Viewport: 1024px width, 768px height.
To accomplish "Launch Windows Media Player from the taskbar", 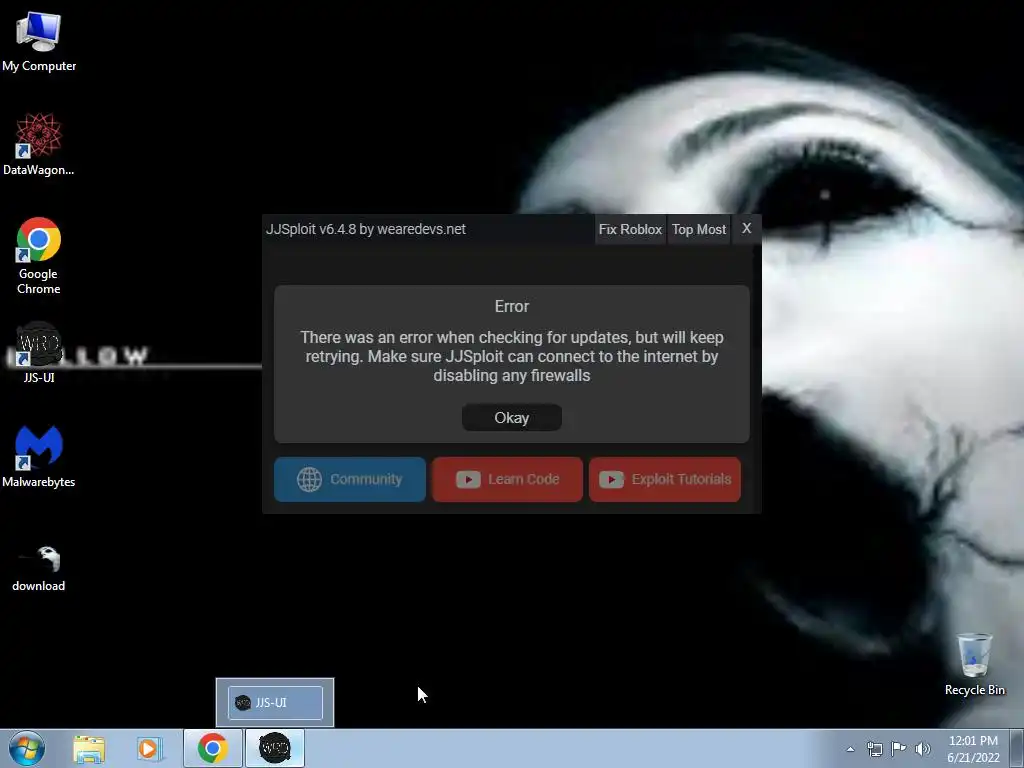I will pyautogui.click(x=149, y=749).
